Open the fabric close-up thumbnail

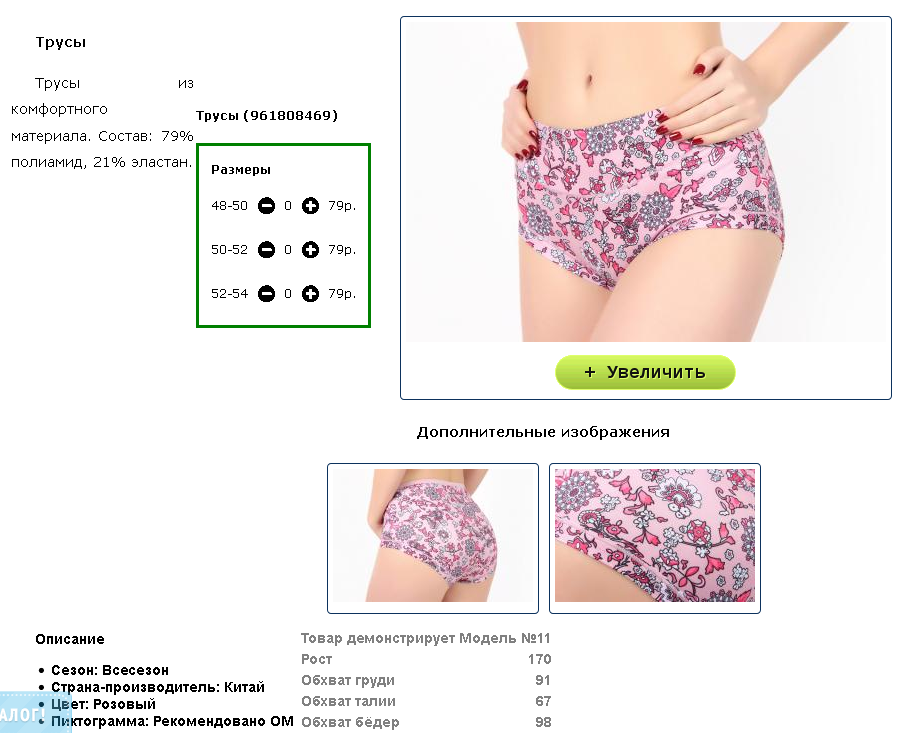point(654,538)
